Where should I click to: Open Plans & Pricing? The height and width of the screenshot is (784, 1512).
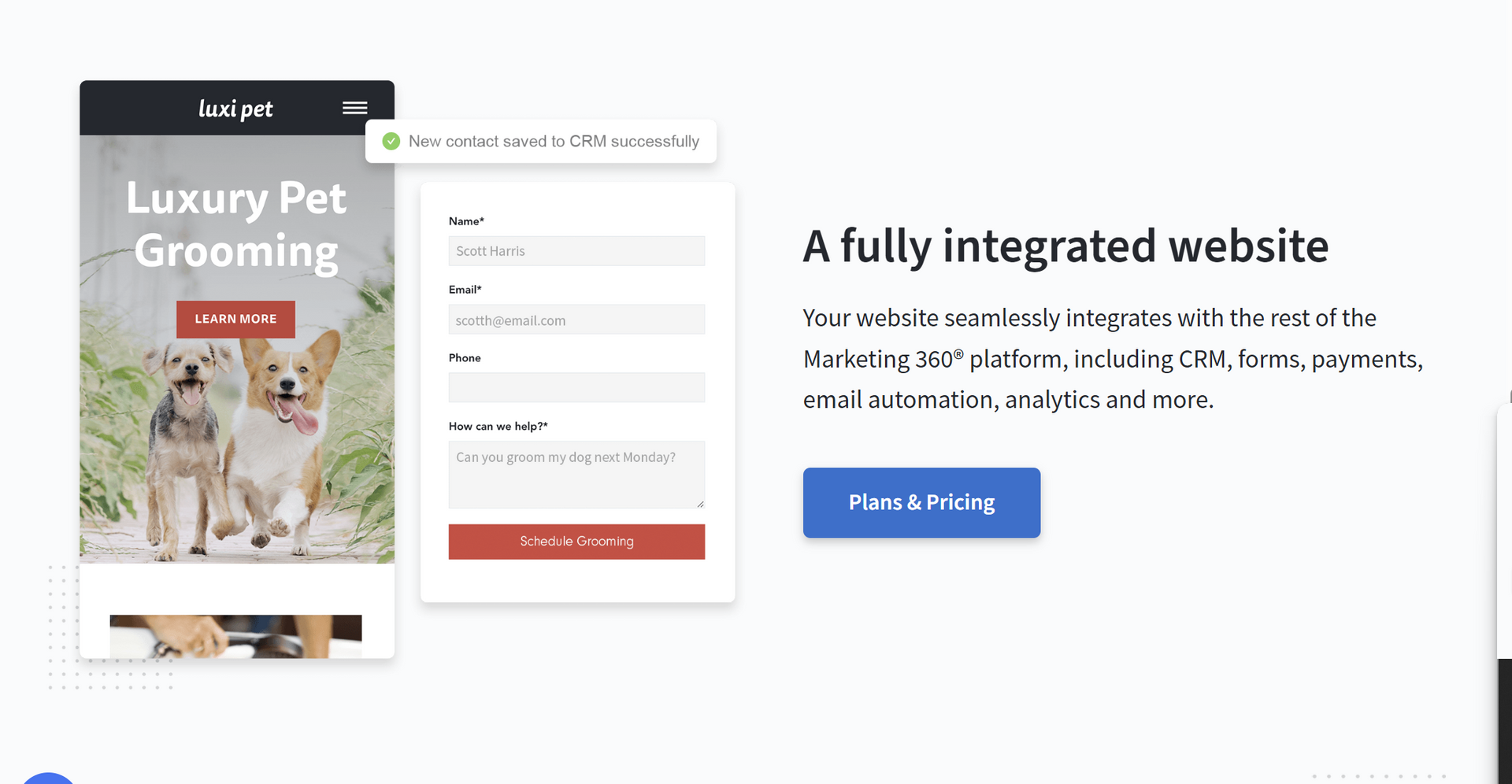(921, 503)
